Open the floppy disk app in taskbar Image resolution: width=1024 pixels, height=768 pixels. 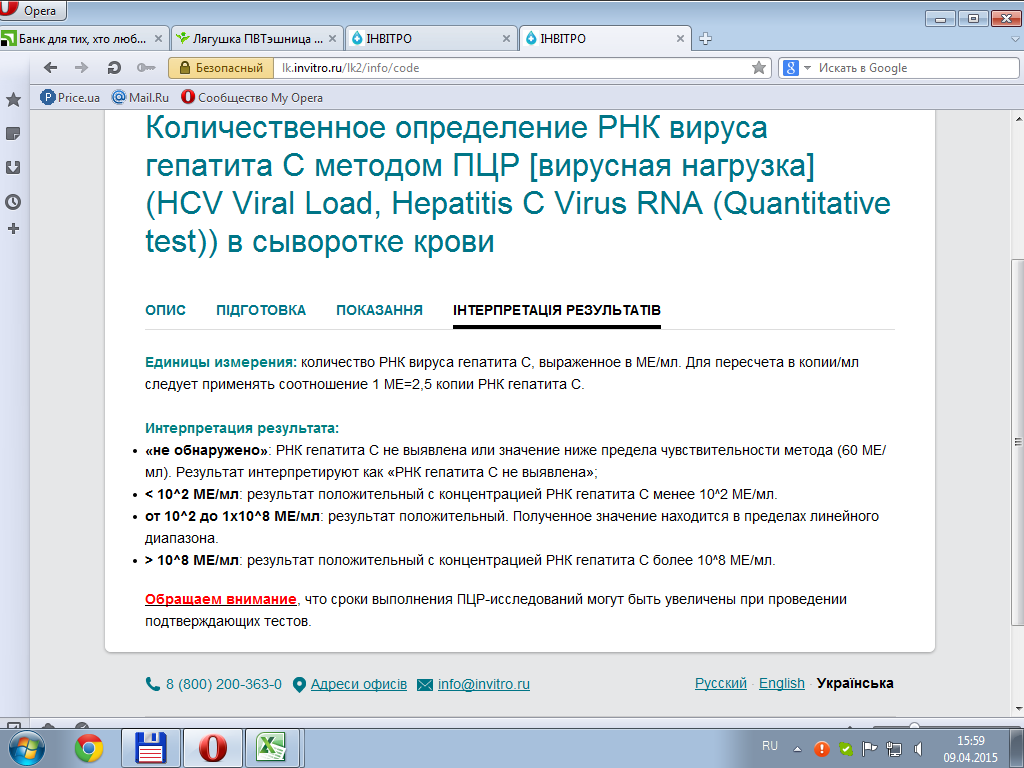(150, 748)
